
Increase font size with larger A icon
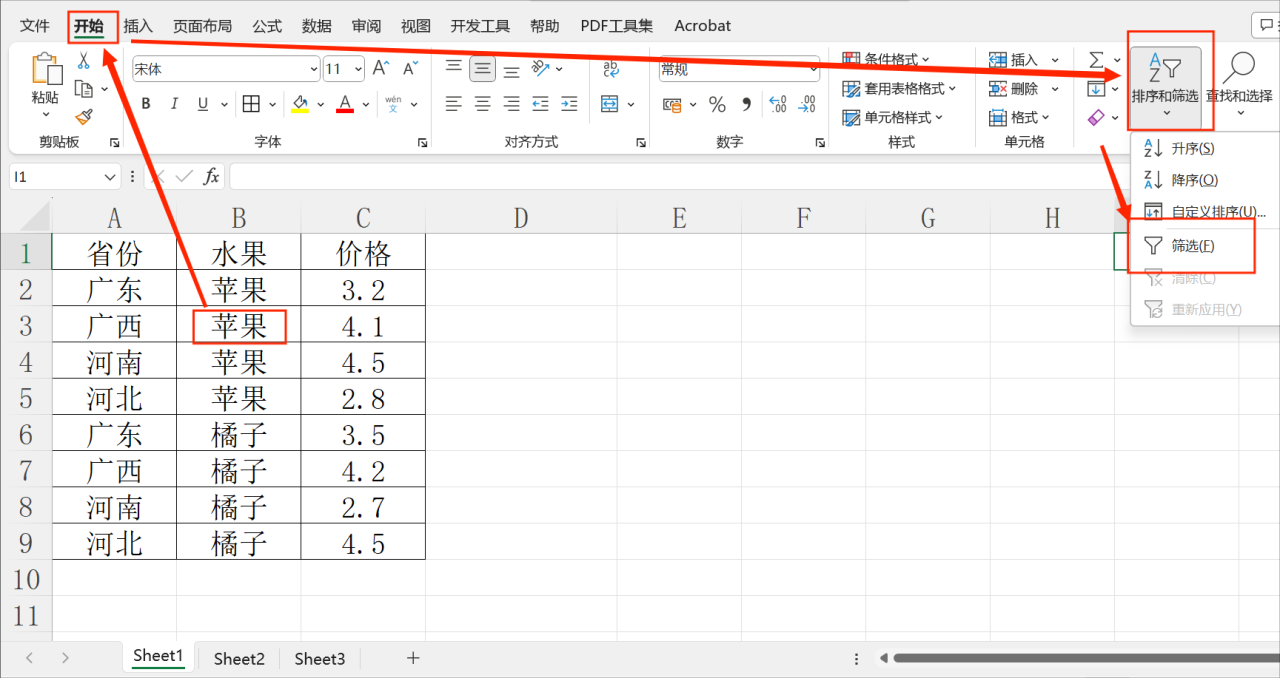tap(380, 68)
